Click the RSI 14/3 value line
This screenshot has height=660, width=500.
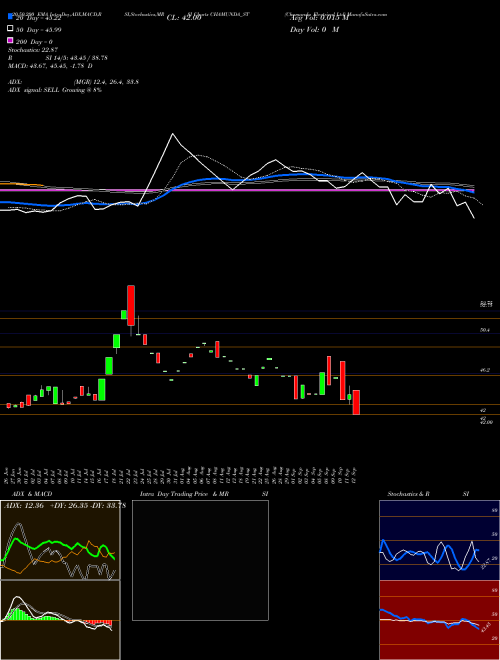click(58, 58)
